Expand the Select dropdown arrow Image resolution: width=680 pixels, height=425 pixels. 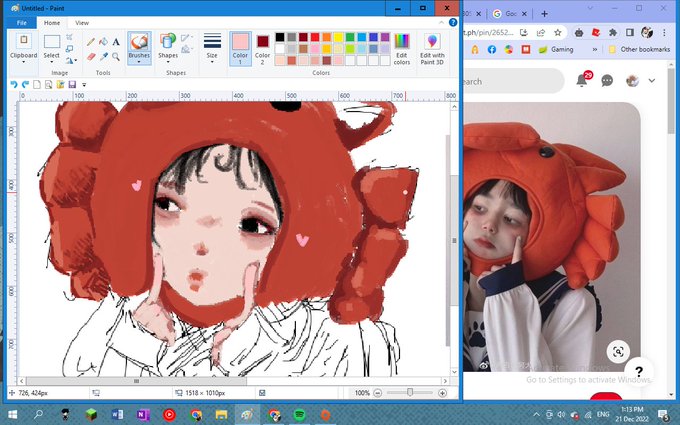tap(51, 62)
